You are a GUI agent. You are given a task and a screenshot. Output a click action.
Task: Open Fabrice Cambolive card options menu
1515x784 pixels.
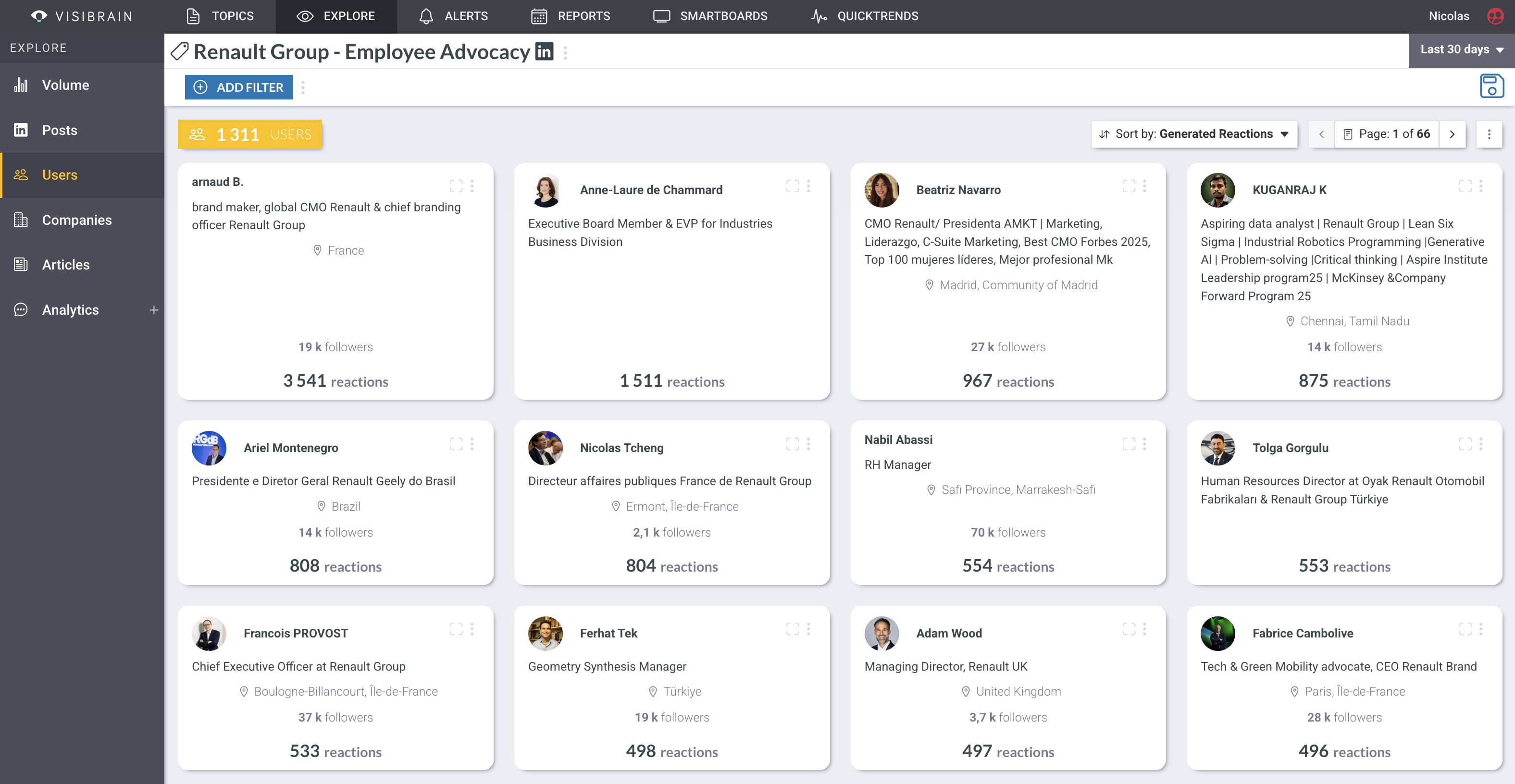tap(1481, 629)
